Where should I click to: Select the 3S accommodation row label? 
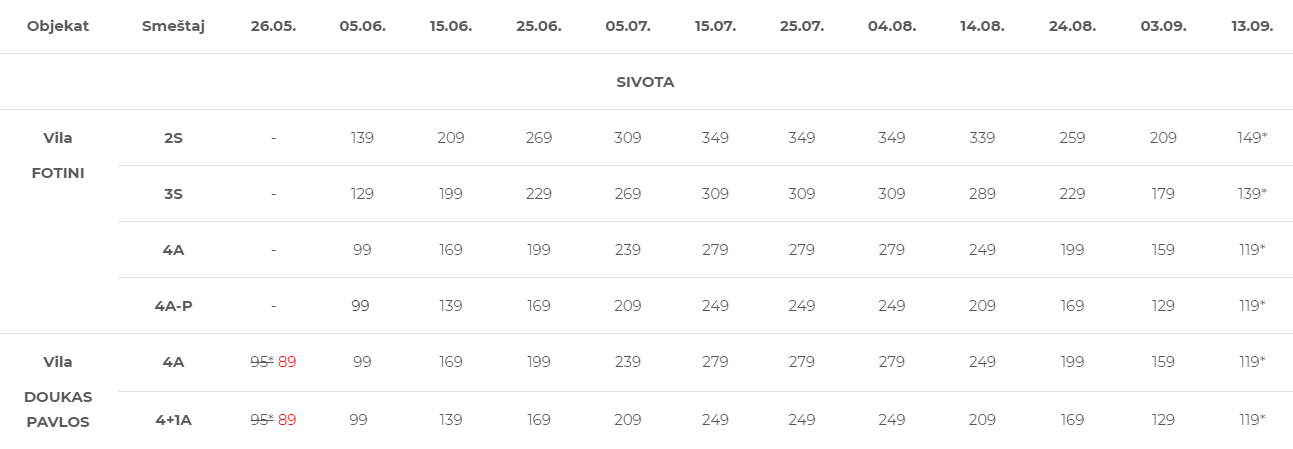(x=173, y=194)
